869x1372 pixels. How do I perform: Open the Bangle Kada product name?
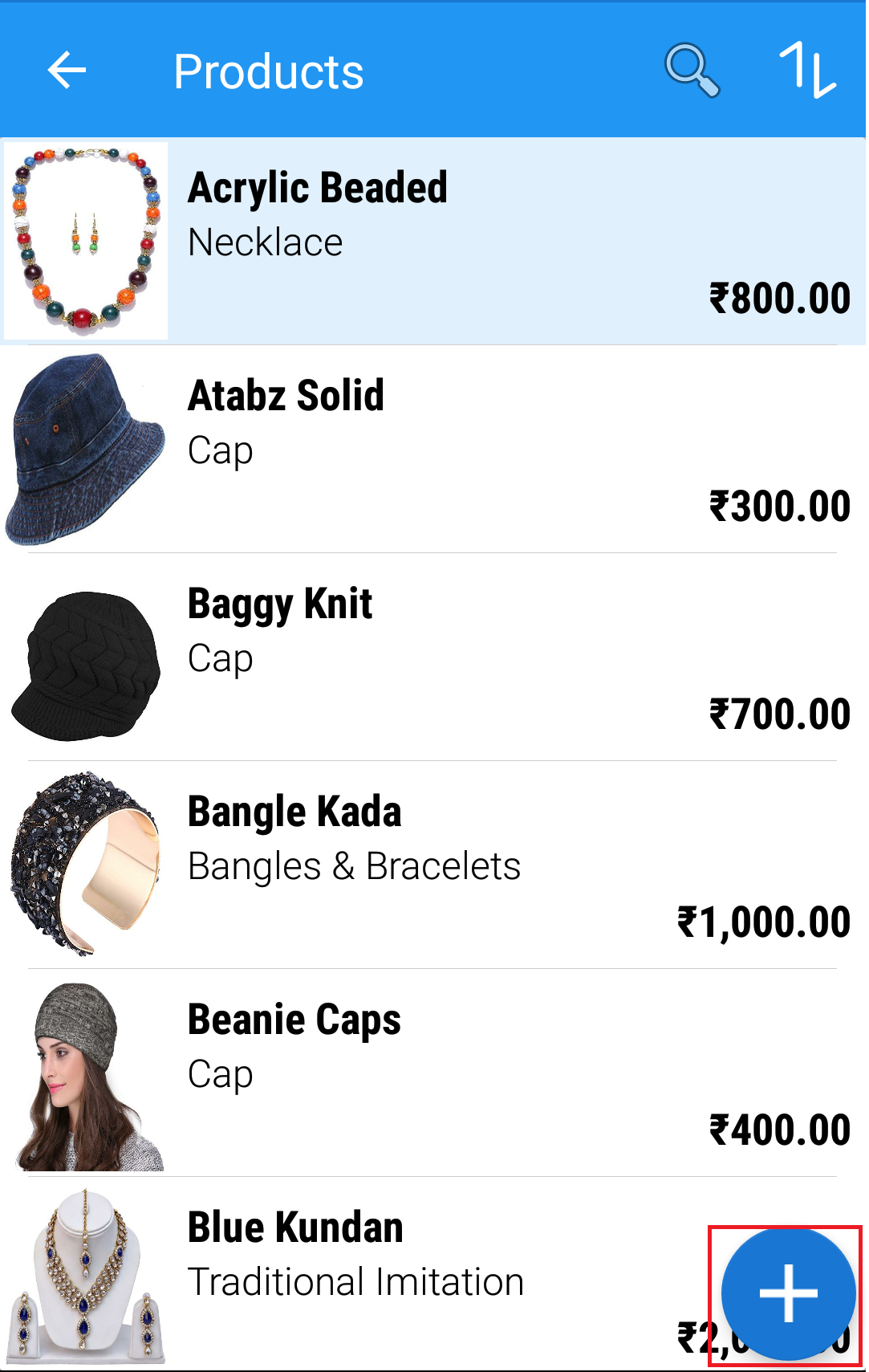pyautogui.click(x=294, y=812)
